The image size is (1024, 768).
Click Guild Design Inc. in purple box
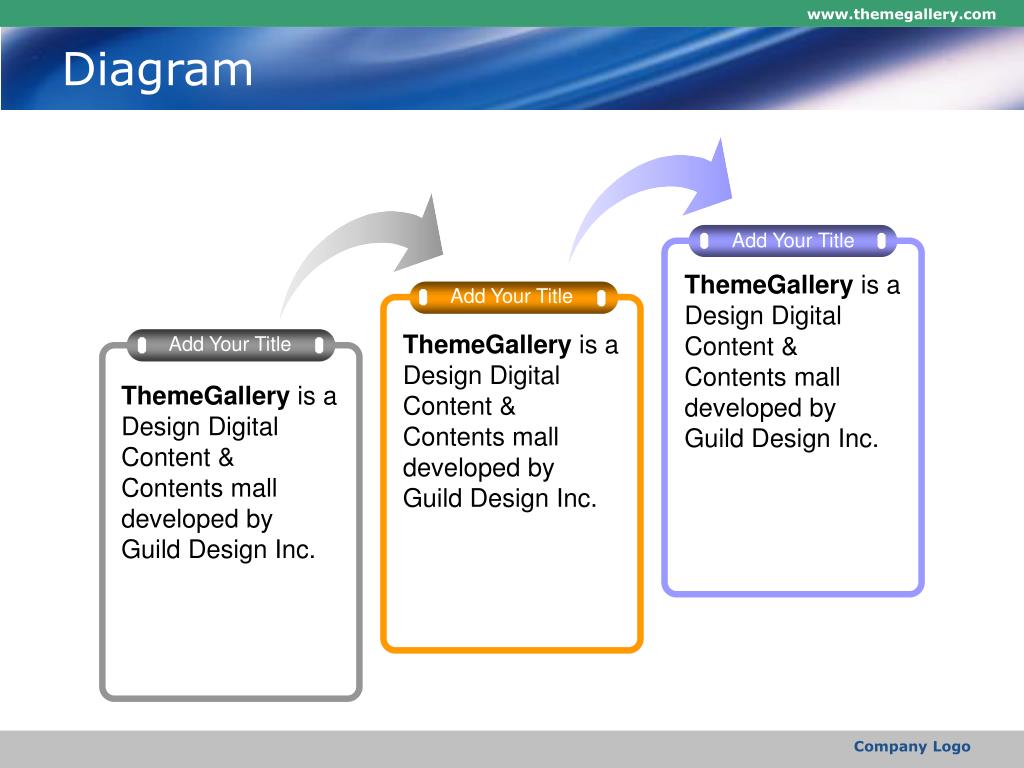781,439
